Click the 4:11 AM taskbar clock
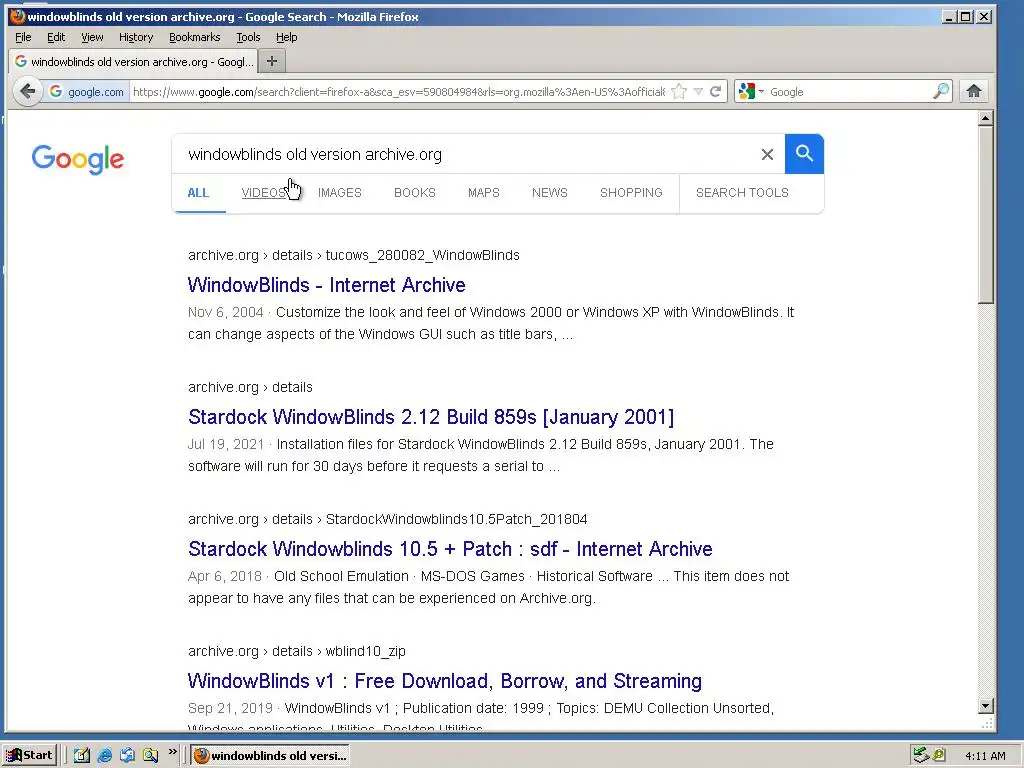The height and width of the screenshot is (768, 1024). (x=985, y=756)
